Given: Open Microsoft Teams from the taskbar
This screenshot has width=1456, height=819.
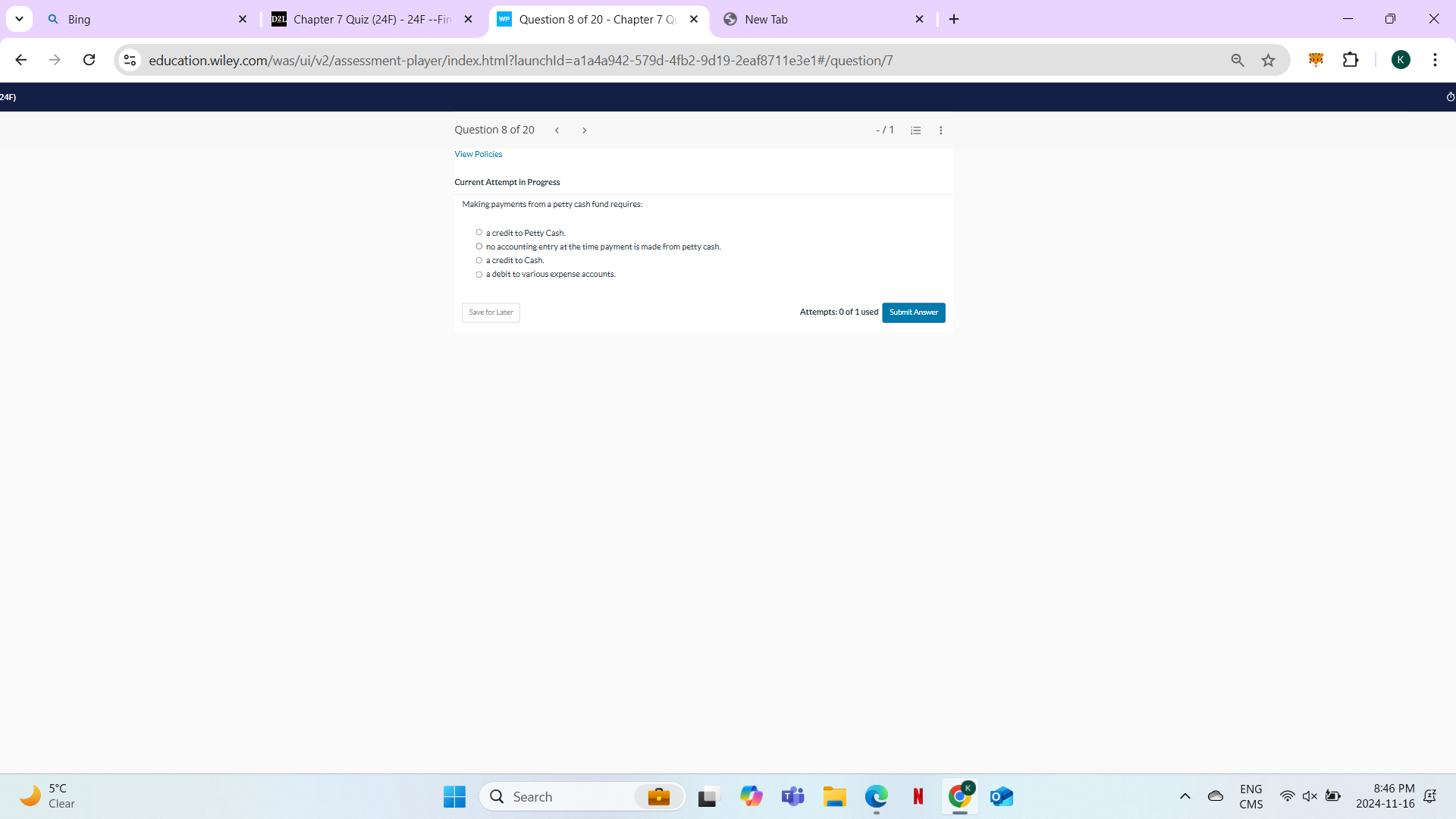Looking at the screenshot, I should [x=793, y=796].
